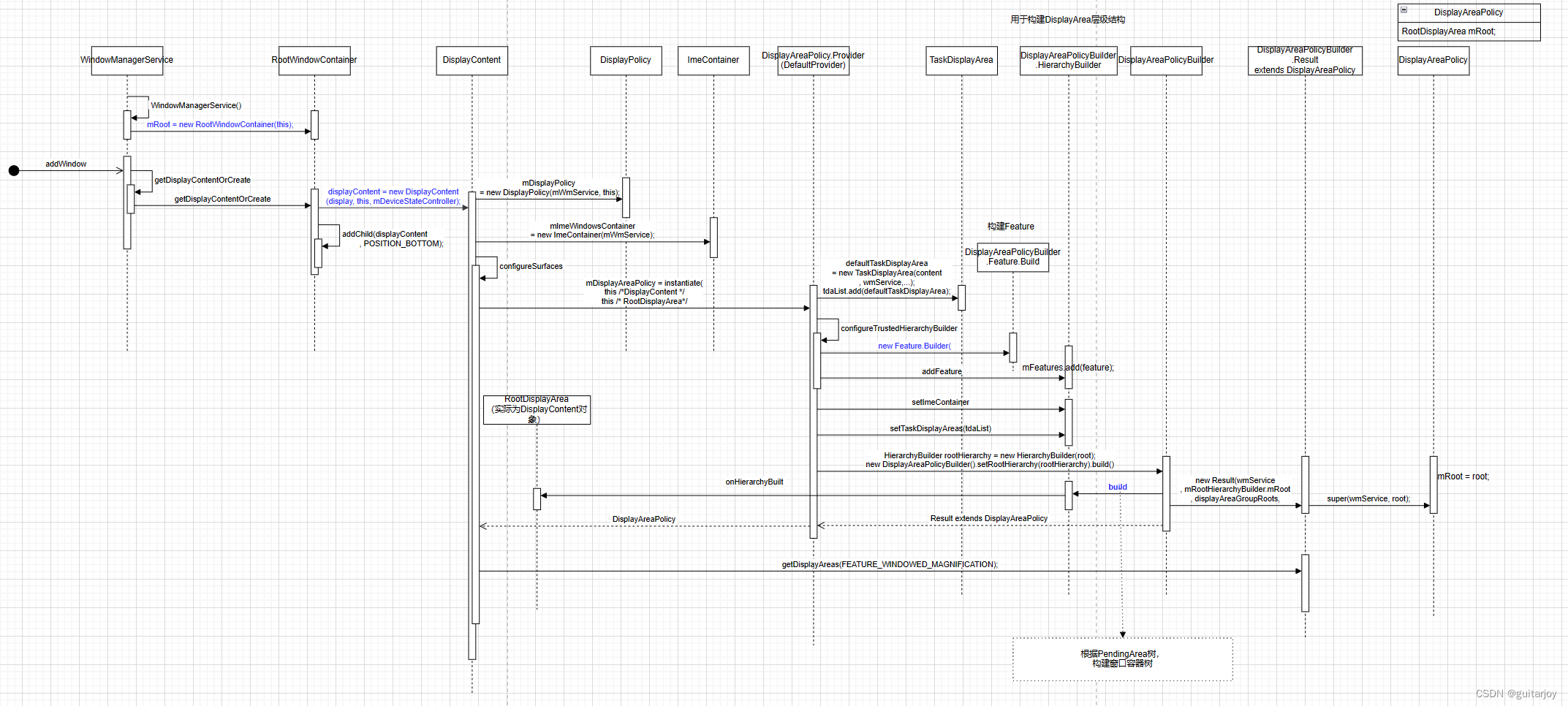Click the 用于构建DisplayArea层级结构 title text
This screenshot has height=706, width=1568.
point(1067,19)
